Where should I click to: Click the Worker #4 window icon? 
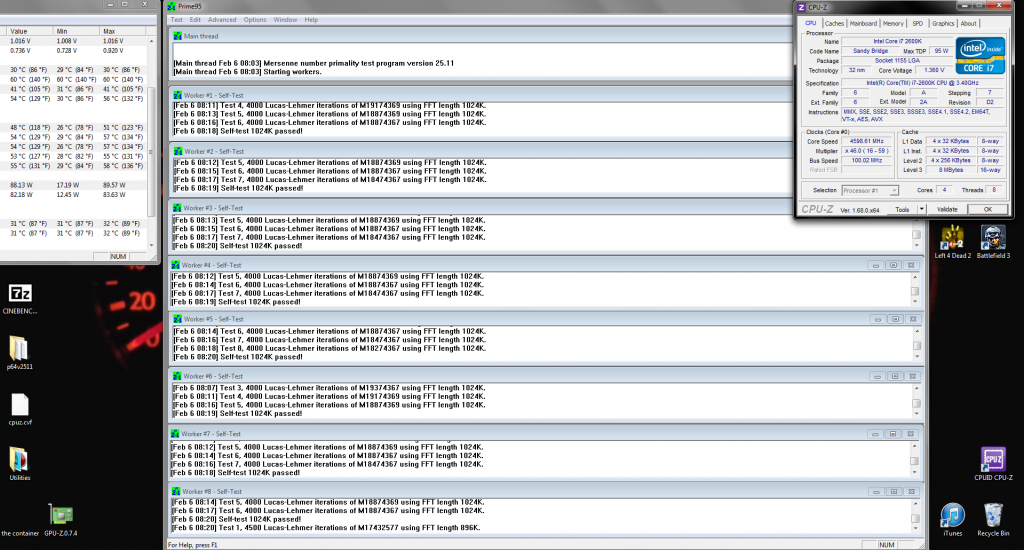pos(176,265)
